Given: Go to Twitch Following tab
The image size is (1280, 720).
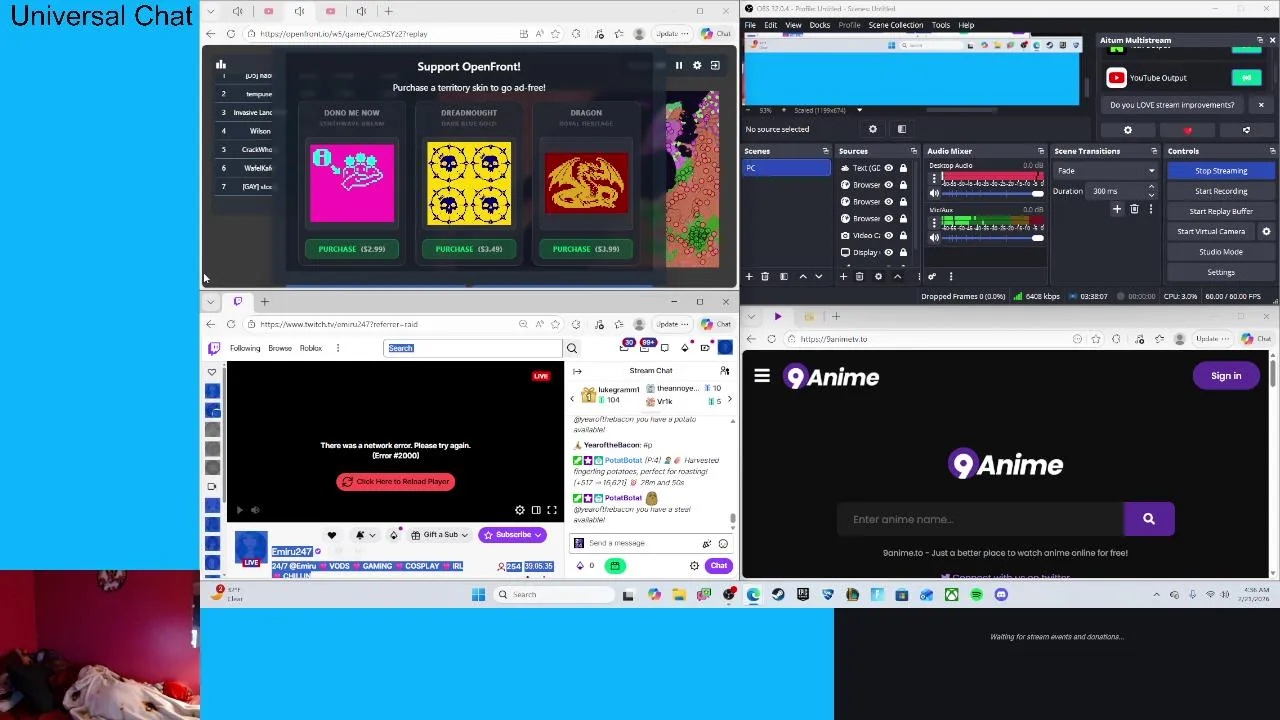Looking at the screenshot, I should (x=245, y=348).
